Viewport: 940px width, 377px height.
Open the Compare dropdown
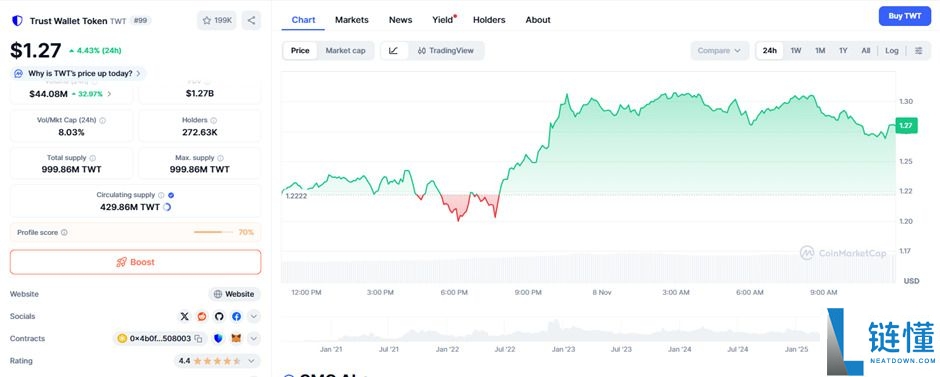tap(719, 51)
